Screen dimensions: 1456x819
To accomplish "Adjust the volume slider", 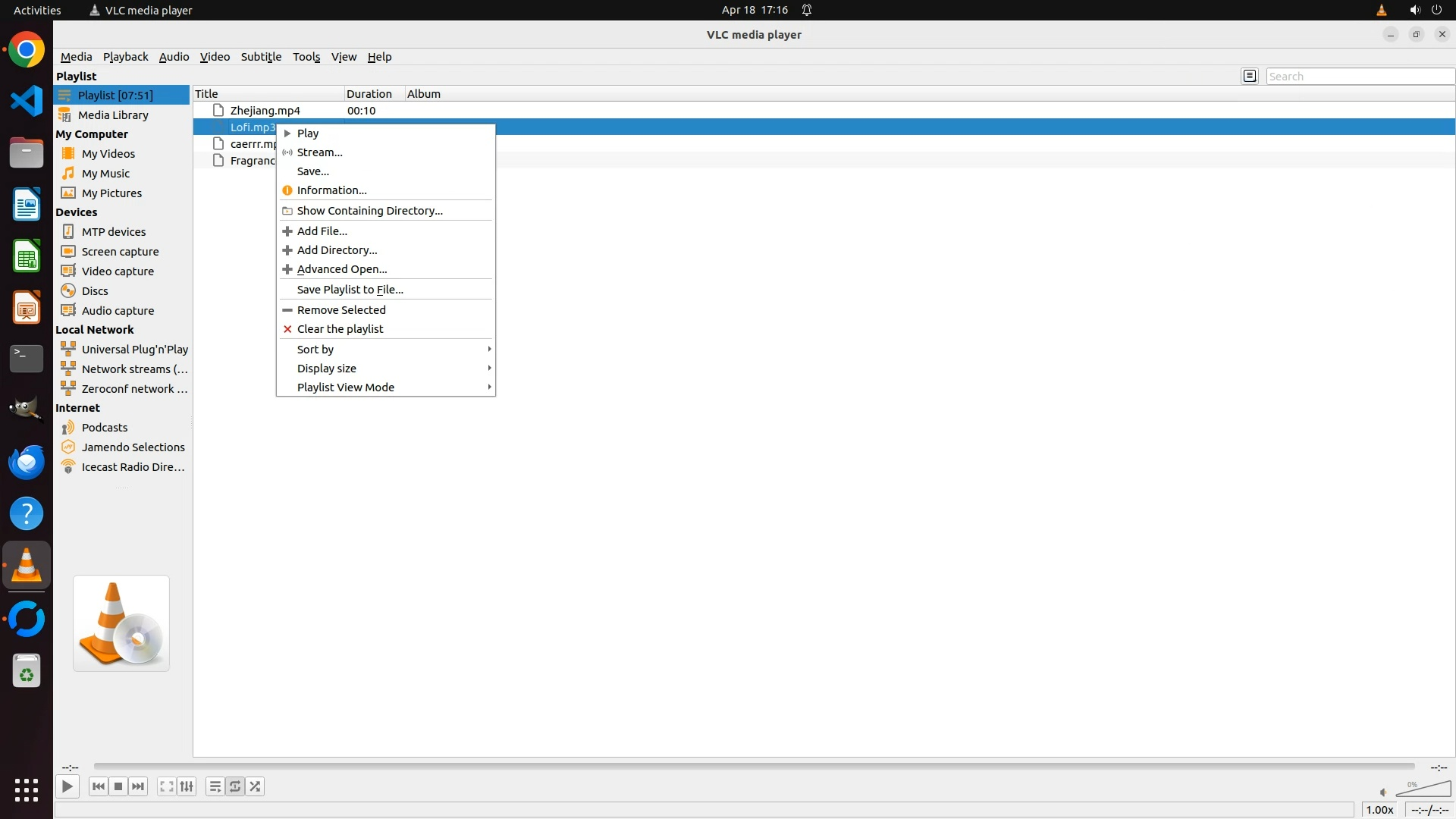I will 1423,789.
